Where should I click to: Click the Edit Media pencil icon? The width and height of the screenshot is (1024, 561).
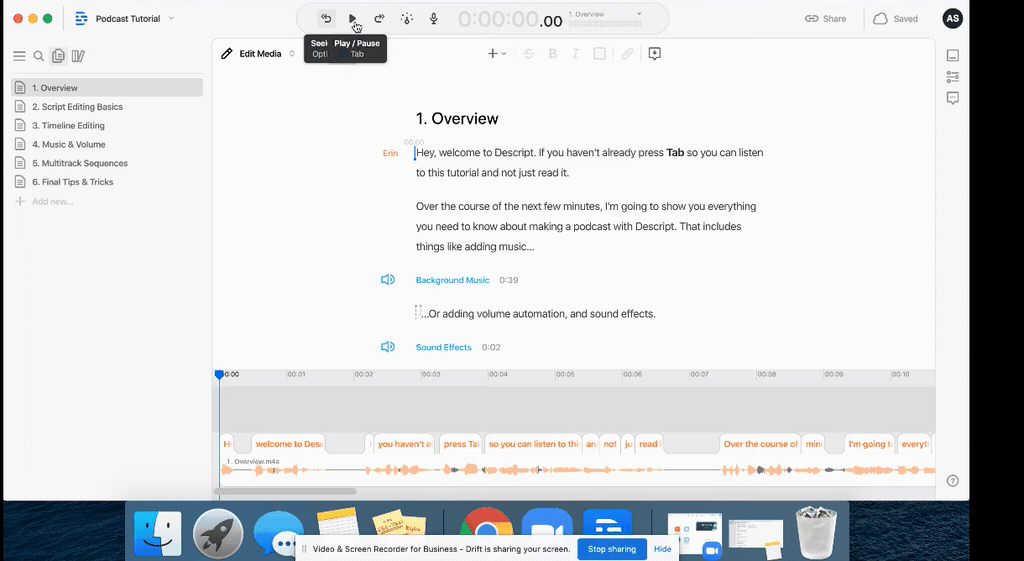tap(227, 54)
